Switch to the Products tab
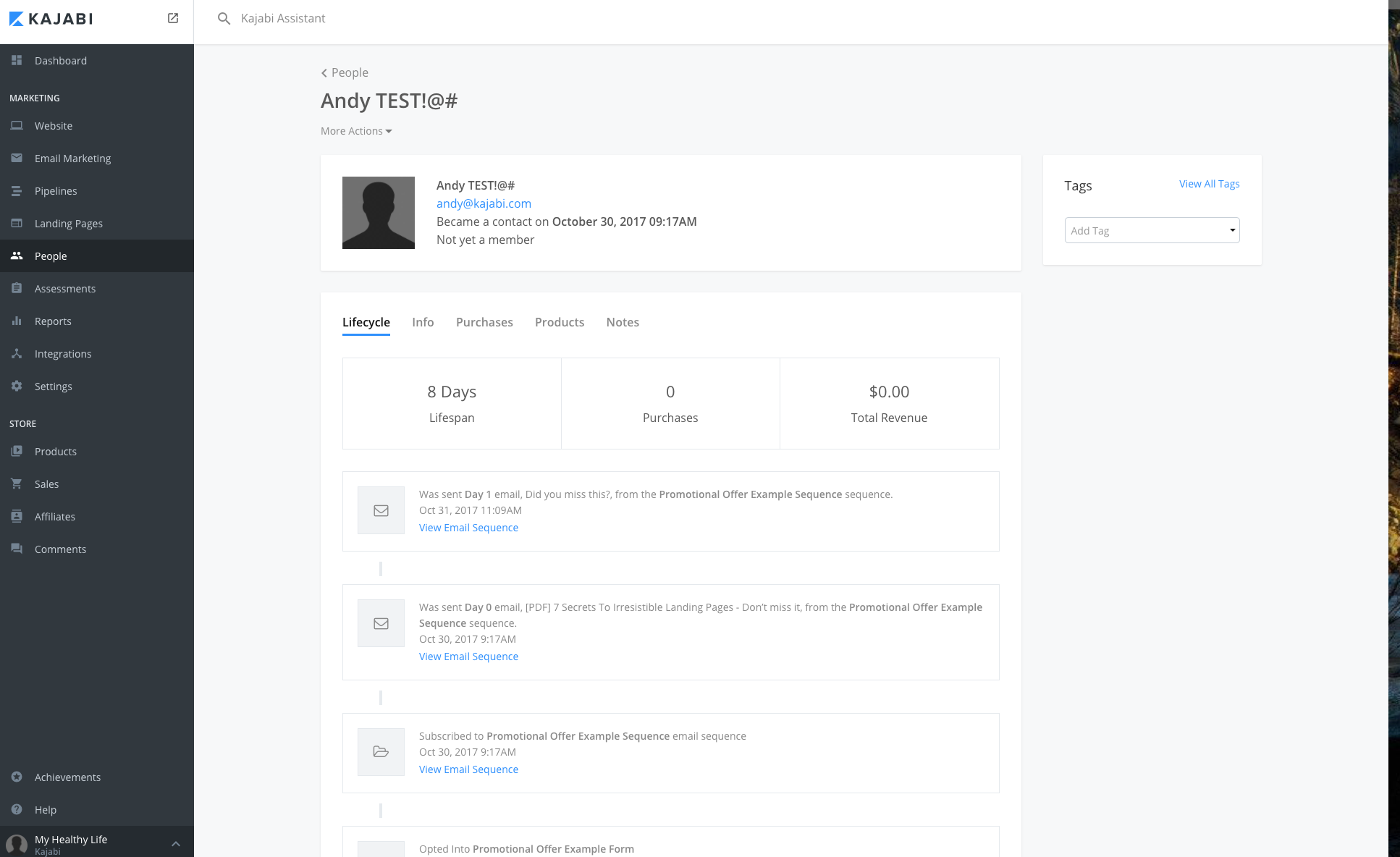This screenshot has height=857, width=1400. point(560,322)
